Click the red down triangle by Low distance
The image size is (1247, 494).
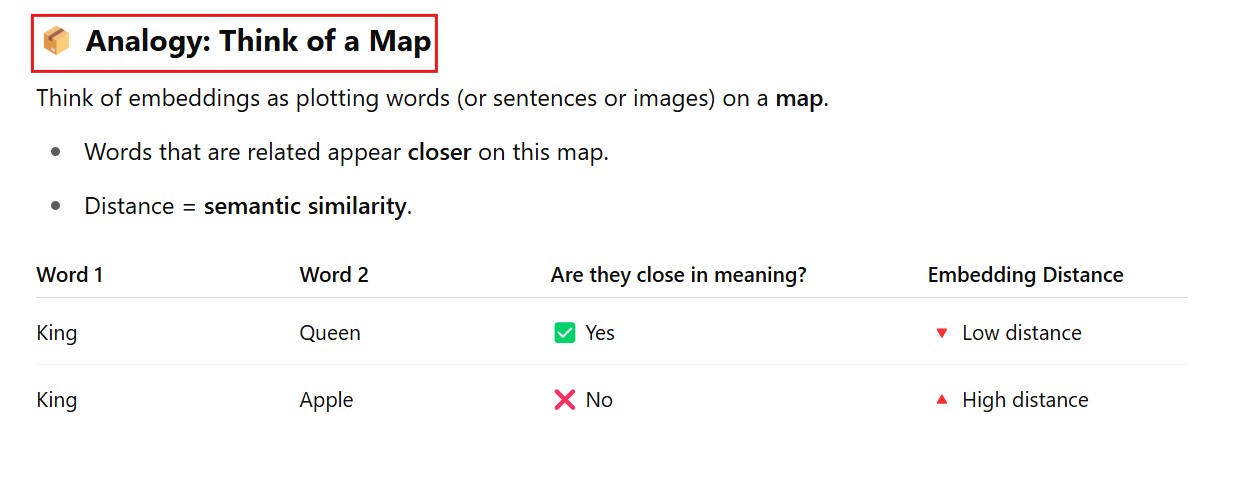tap(941, 333)
